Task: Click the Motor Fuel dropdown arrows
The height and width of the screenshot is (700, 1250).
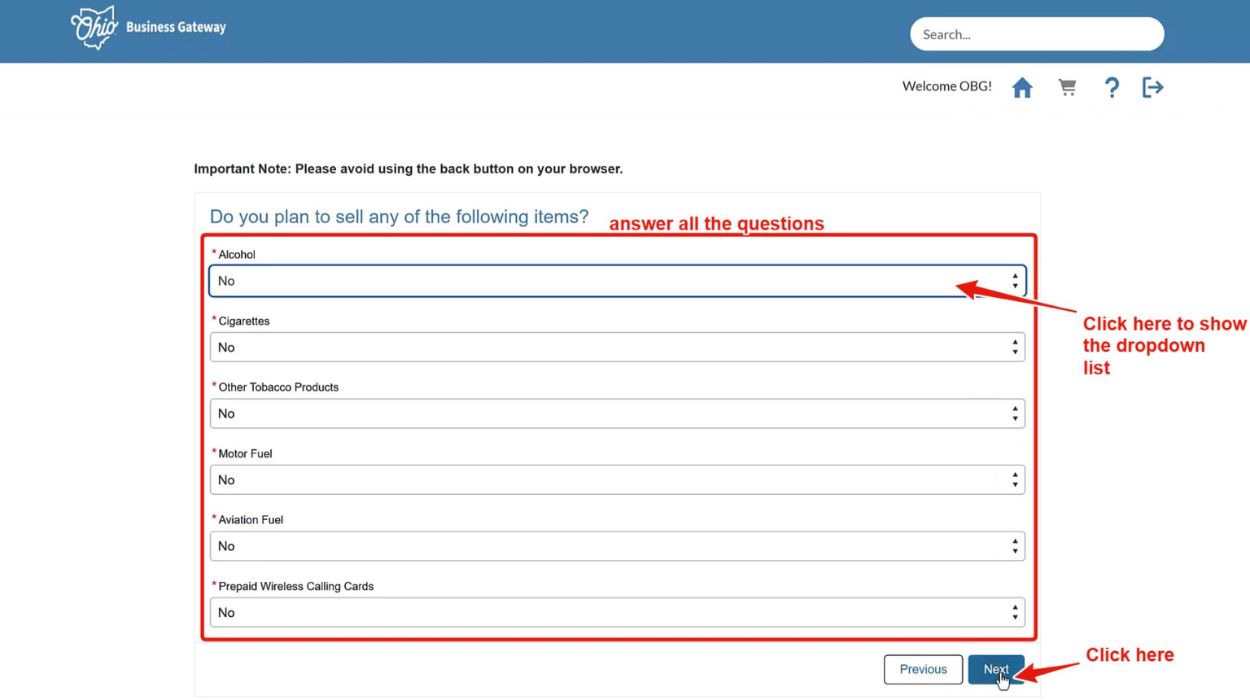Action: click(1015, 480)
